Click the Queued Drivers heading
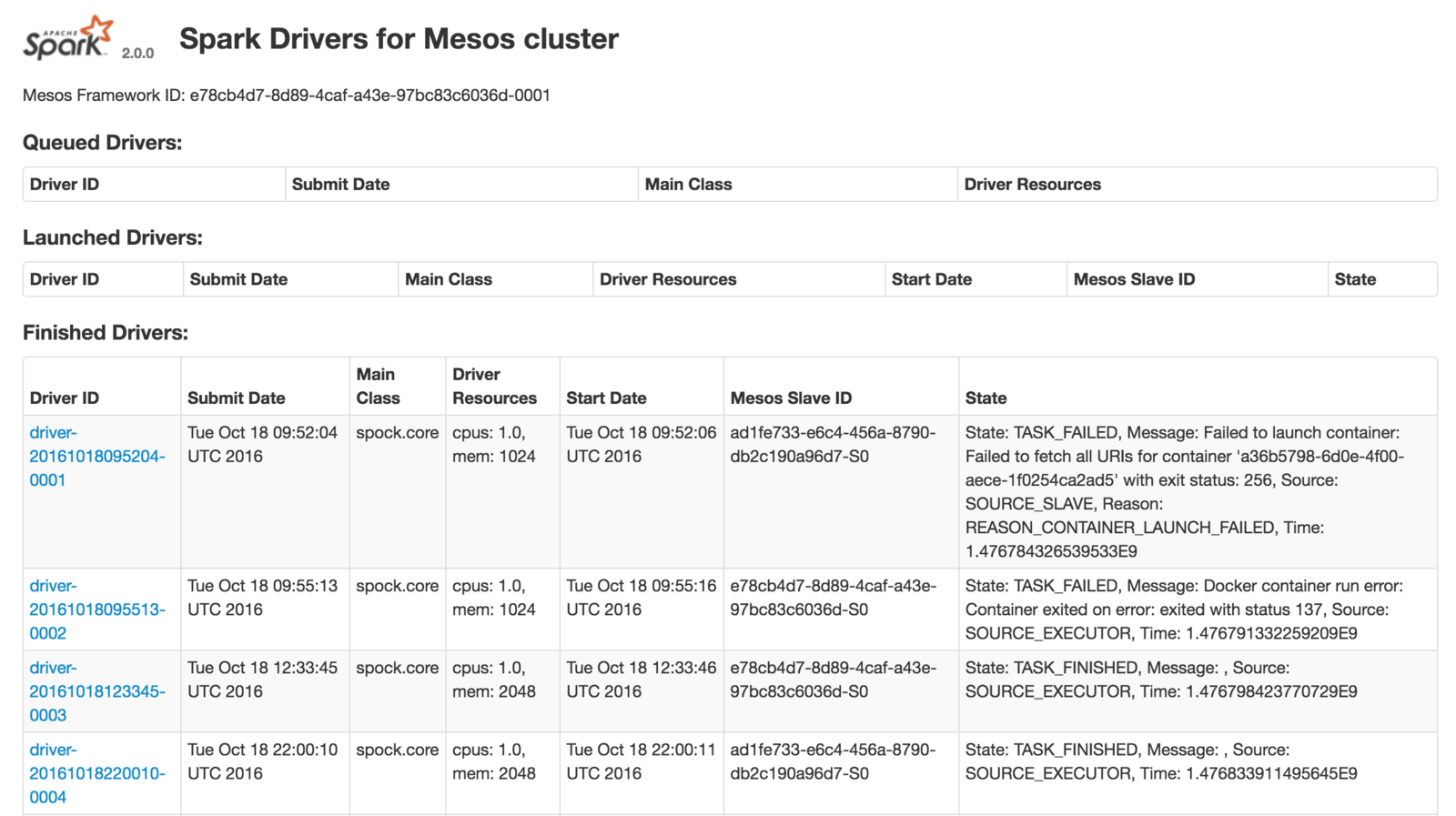Viewport: 1456px width, 816px height. pyautogui.click(x=103, y=143)
